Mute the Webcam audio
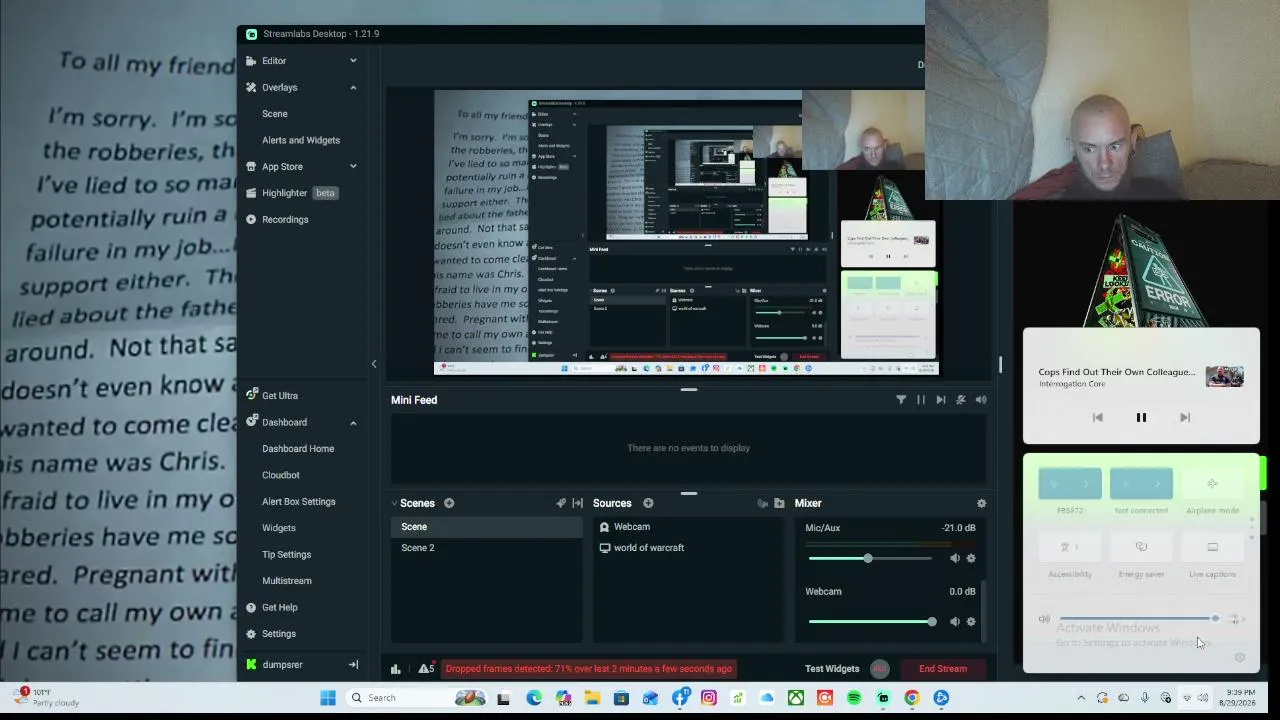The width and height of the screenshot is (1280, 720). [x=955, y=622]
